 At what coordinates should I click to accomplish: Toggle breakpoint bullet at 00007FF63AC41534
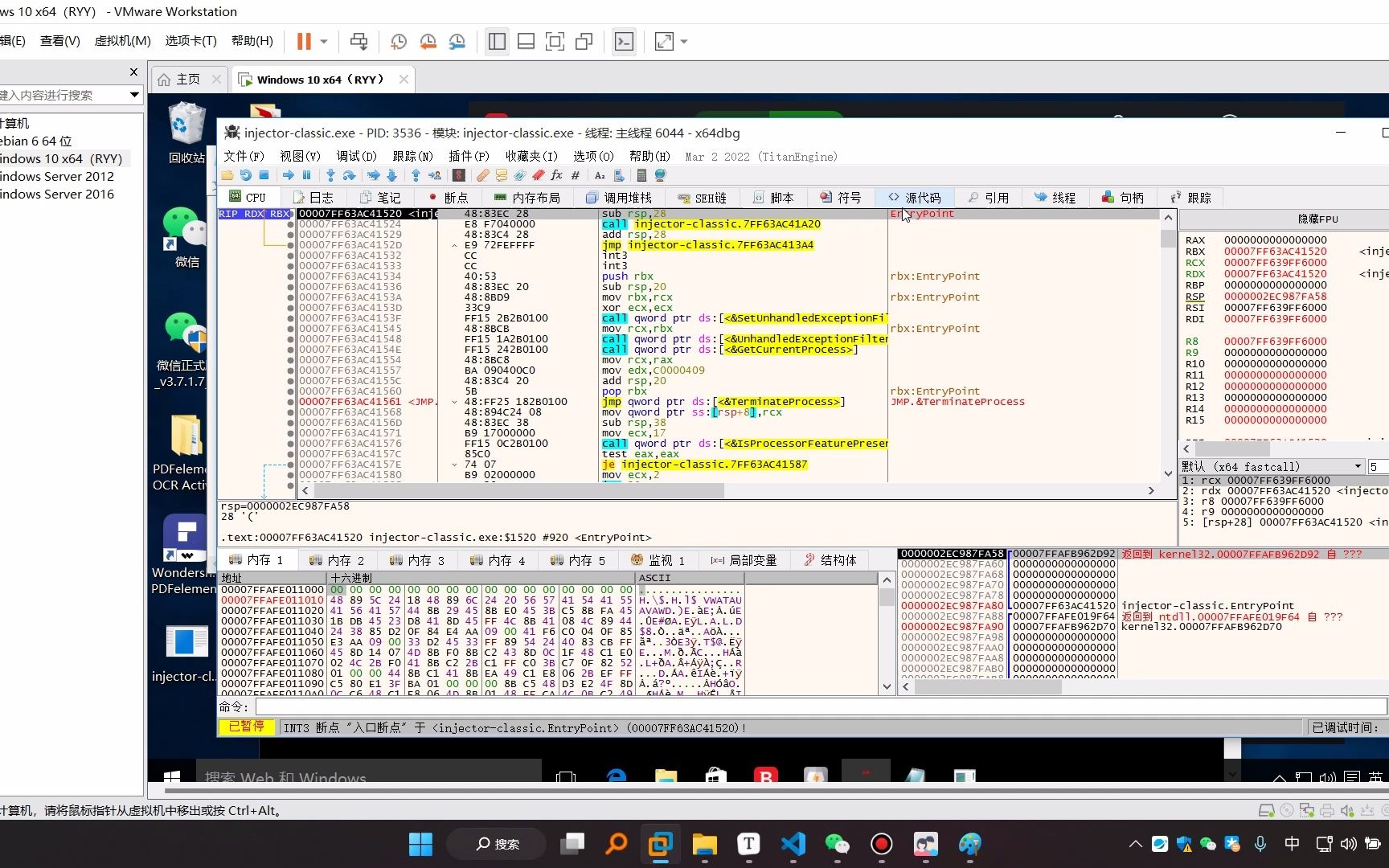point(291,276)
